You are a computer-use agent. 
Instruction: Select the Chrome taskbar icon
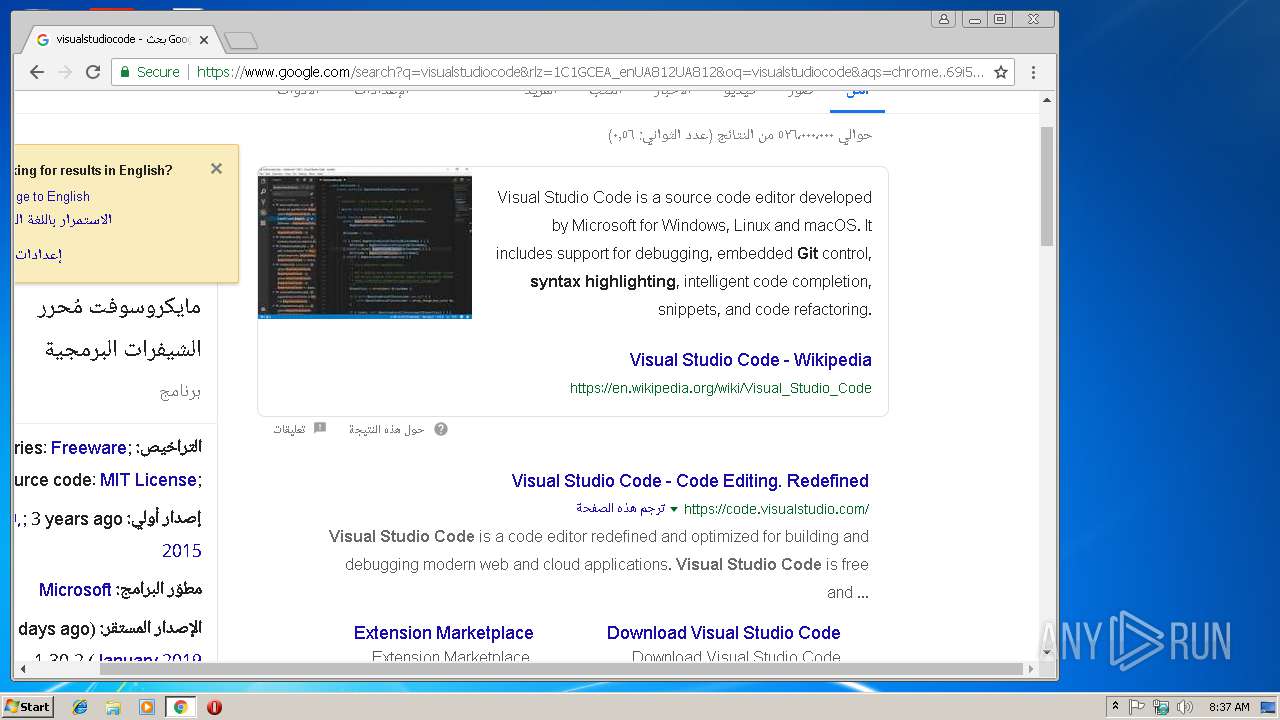(x=180, y=707)
